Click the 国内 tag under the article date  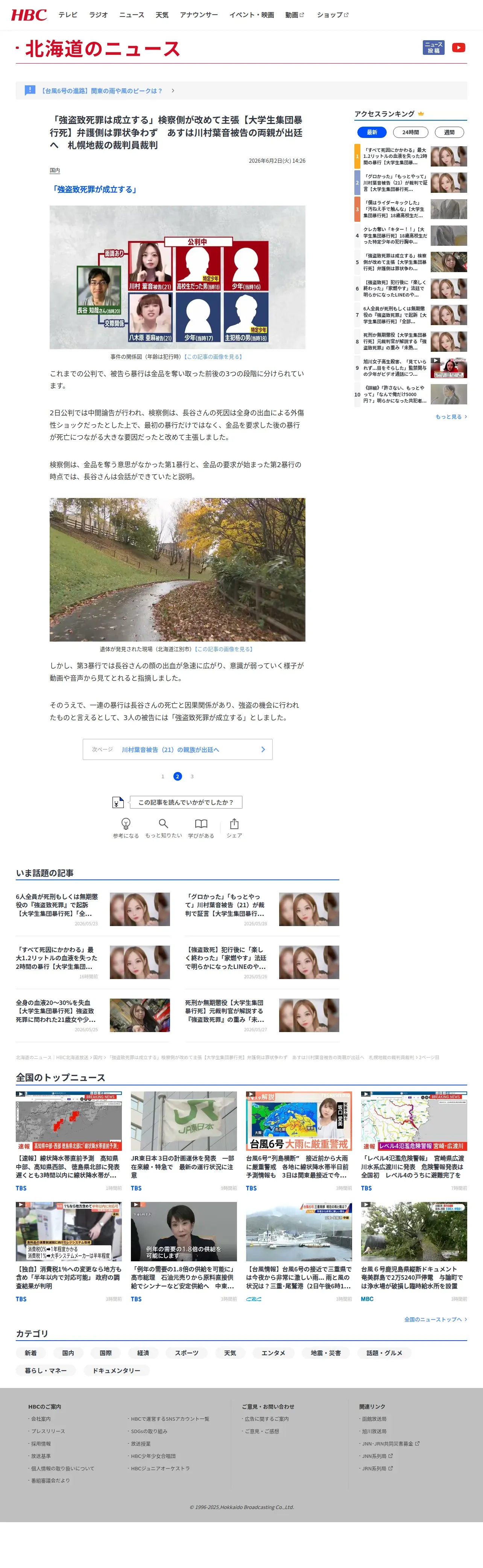(x=55, y=170)
